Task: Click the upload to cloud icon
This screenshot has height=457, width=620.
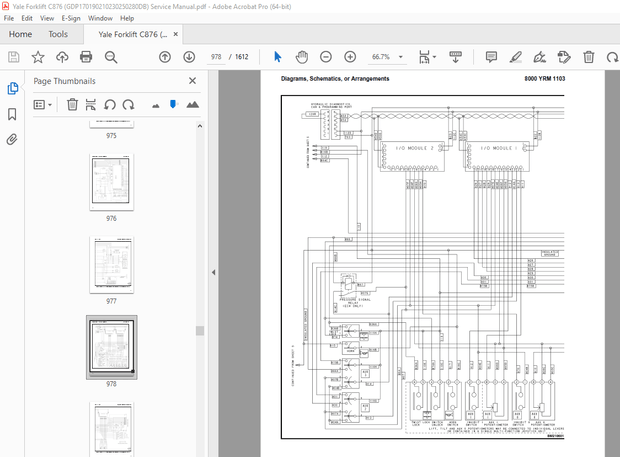Action: [62, 57]
